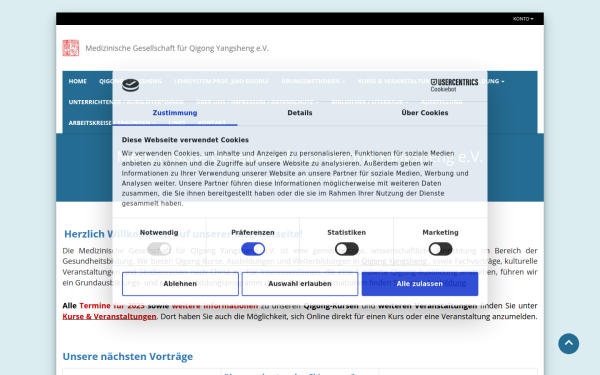Click the Unsere nächsten Vorträge heading
The height and width of the screenshot is (375, 600).
pyautogui.click(x=128, y=356)
